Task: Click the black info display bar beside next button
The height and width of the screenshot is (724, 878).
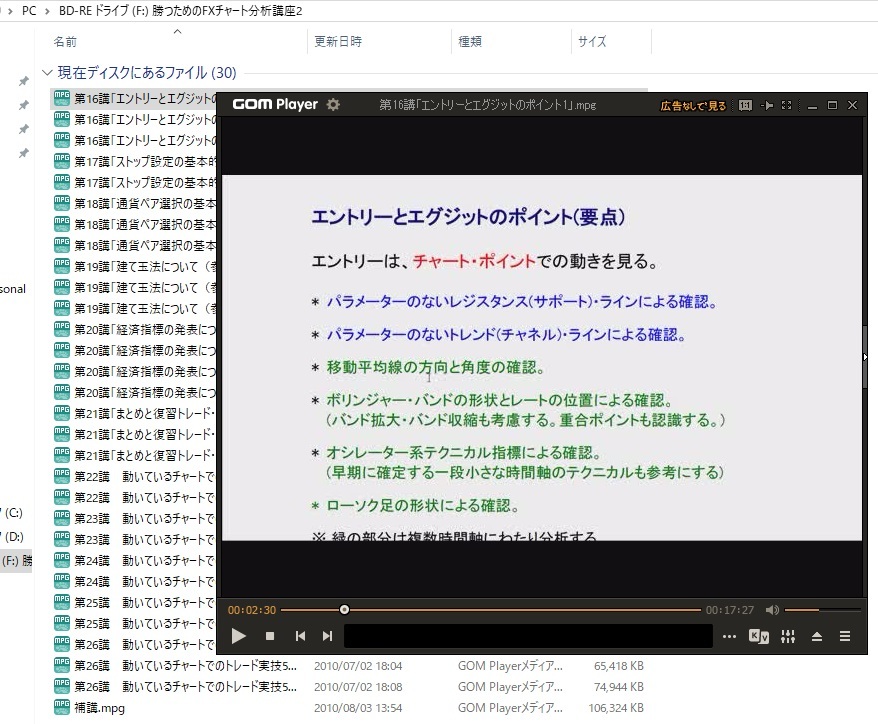Action: (528, 636)
